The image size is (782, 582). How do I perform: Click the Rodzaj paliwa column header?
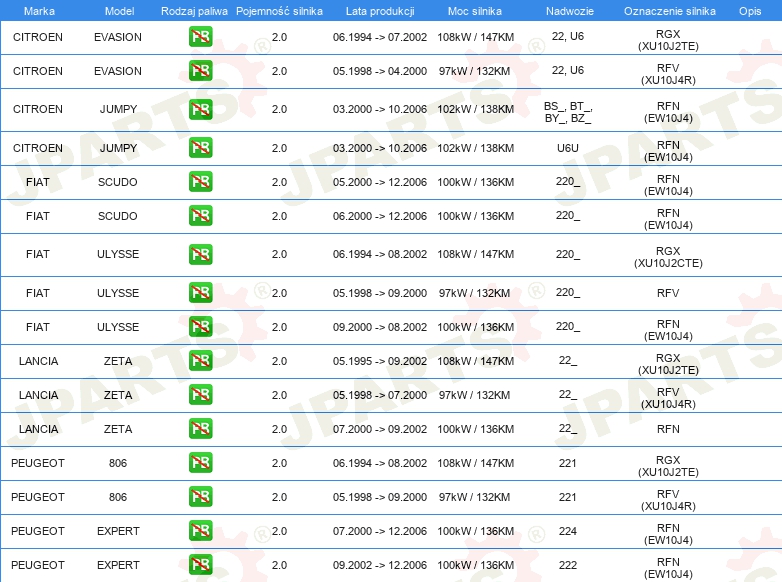click(x=194, y=11)
